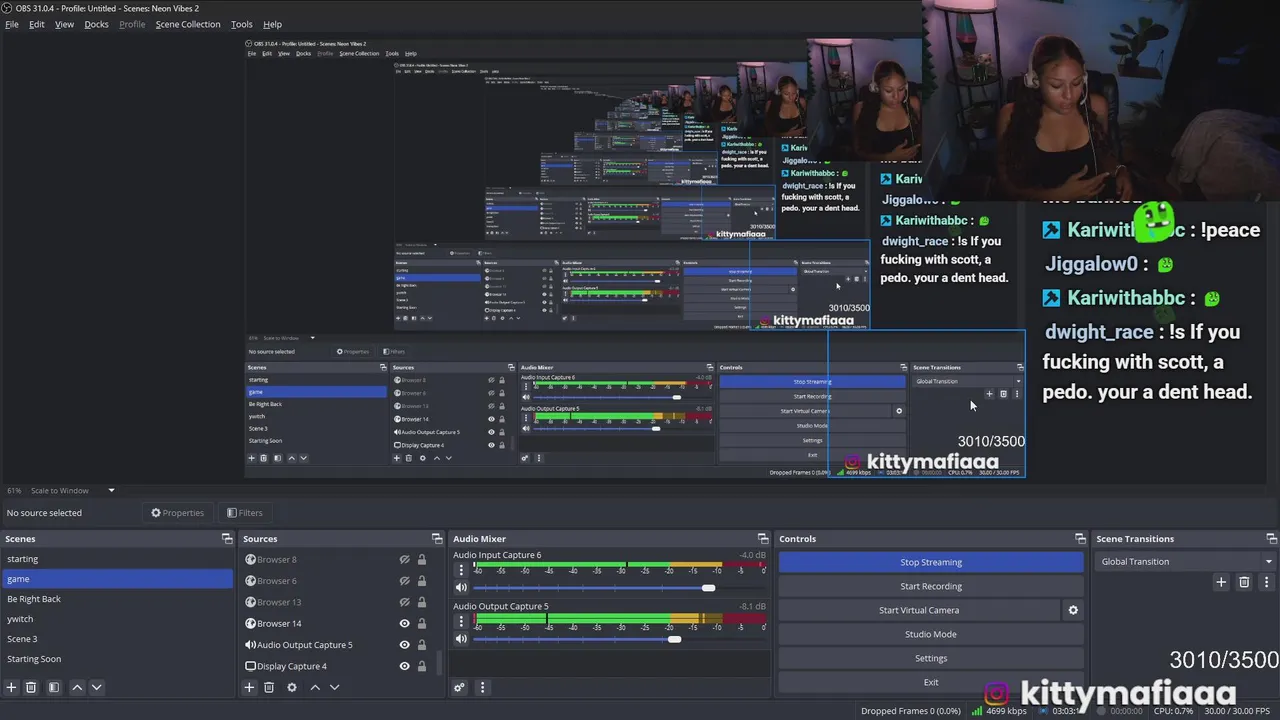This screenshot has height=720, width=1280.
Task: Open the Docks menu
Action: tap(96, 24)
